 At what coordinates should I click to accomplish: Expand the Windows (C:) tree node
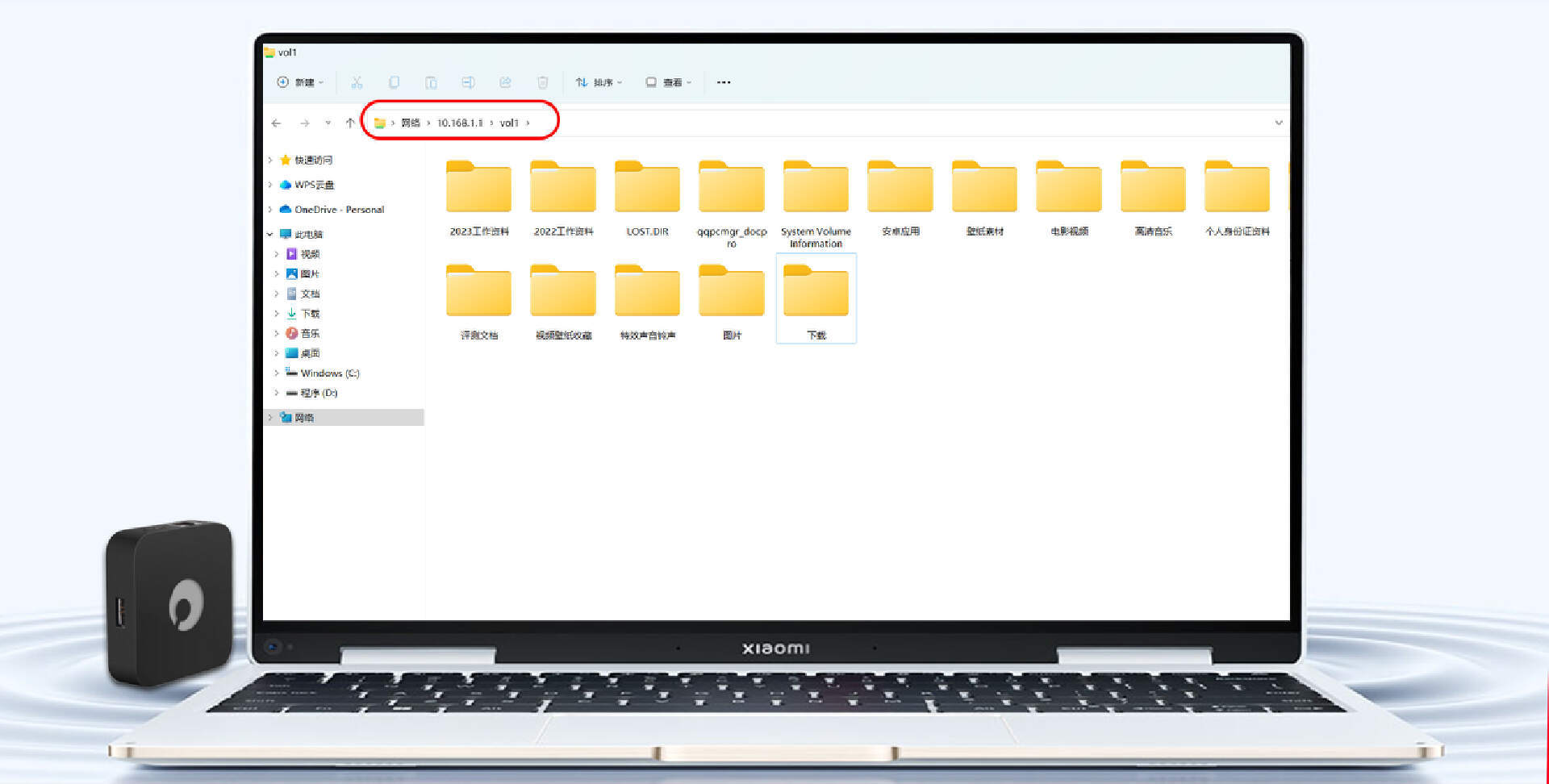point(277,373)
